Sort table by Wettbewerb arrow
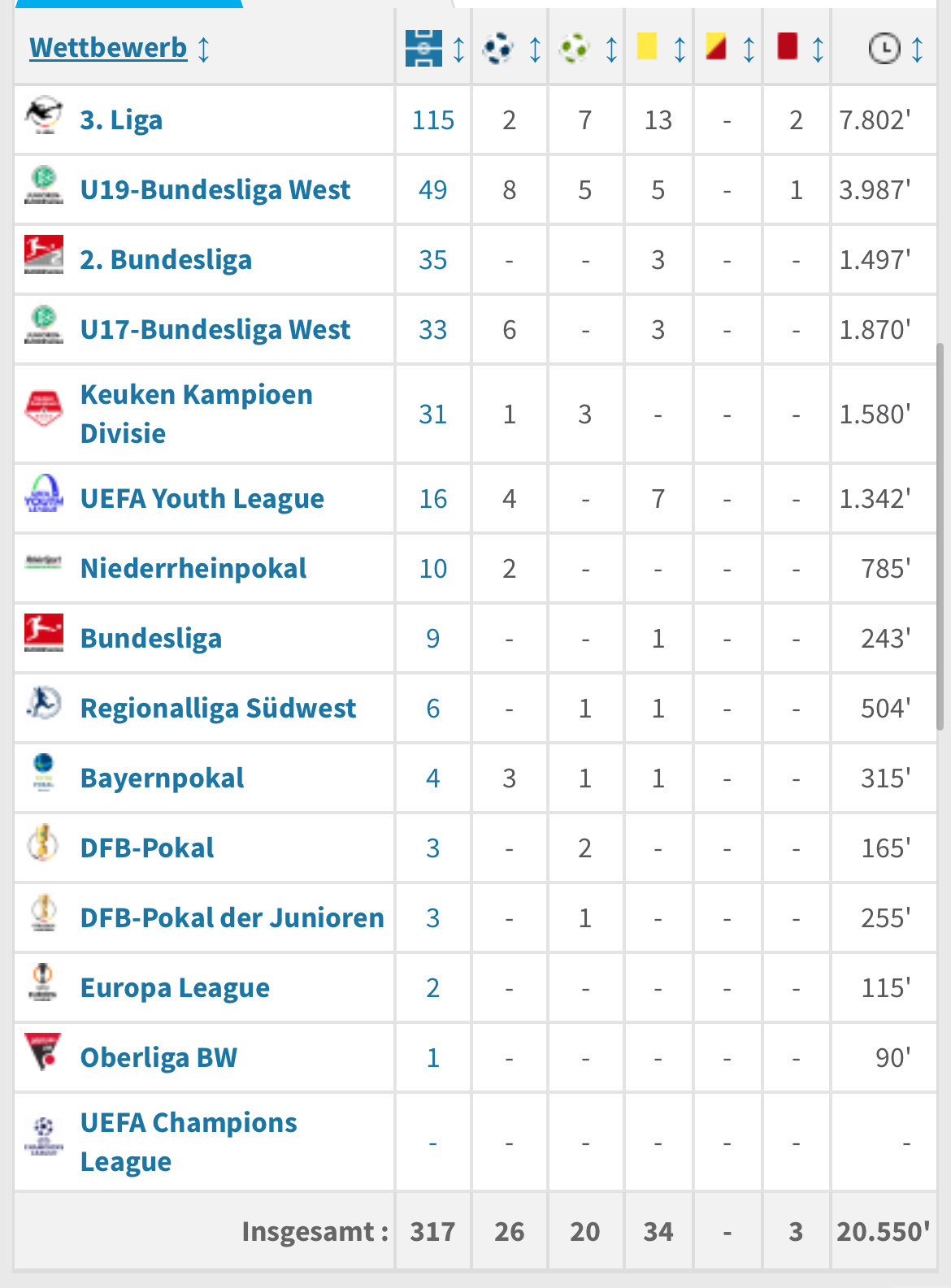Viewport: 951px width, 1288px height. click(x=204, y=49)
